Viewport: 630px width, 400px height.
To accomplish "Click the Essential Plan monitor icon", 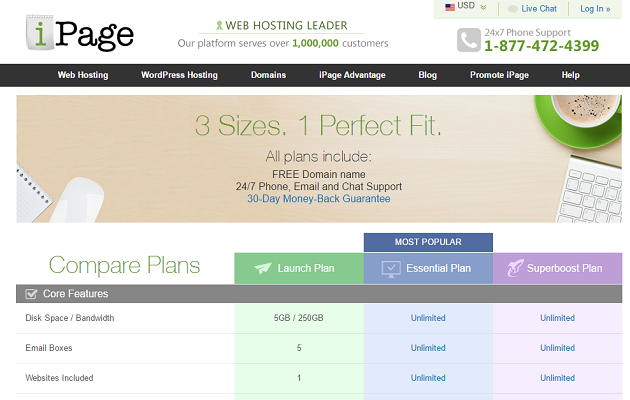I will [x=391, y=269].
